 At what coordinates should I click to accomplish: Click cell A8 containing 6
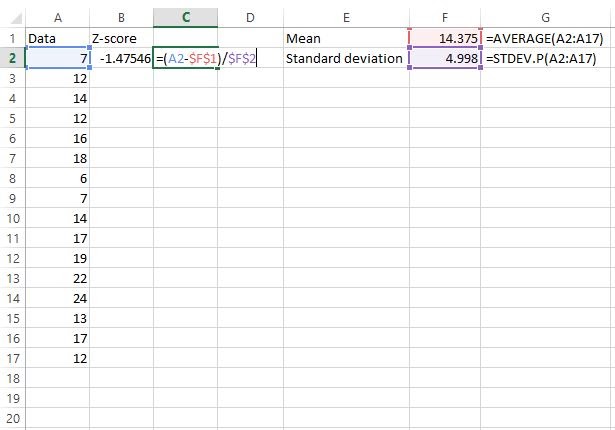58,178
